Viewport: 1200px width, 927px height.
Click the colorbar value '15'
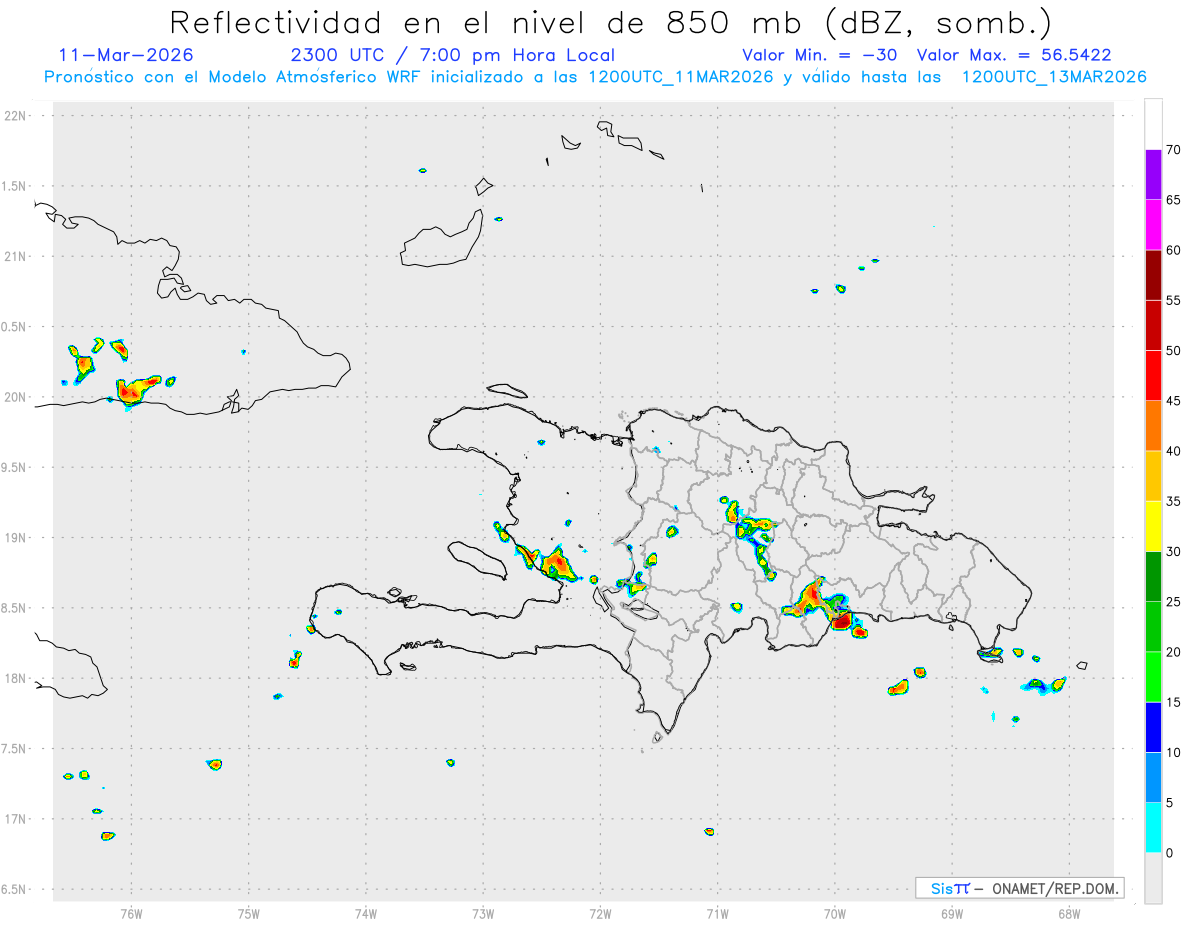point(1173,702)
